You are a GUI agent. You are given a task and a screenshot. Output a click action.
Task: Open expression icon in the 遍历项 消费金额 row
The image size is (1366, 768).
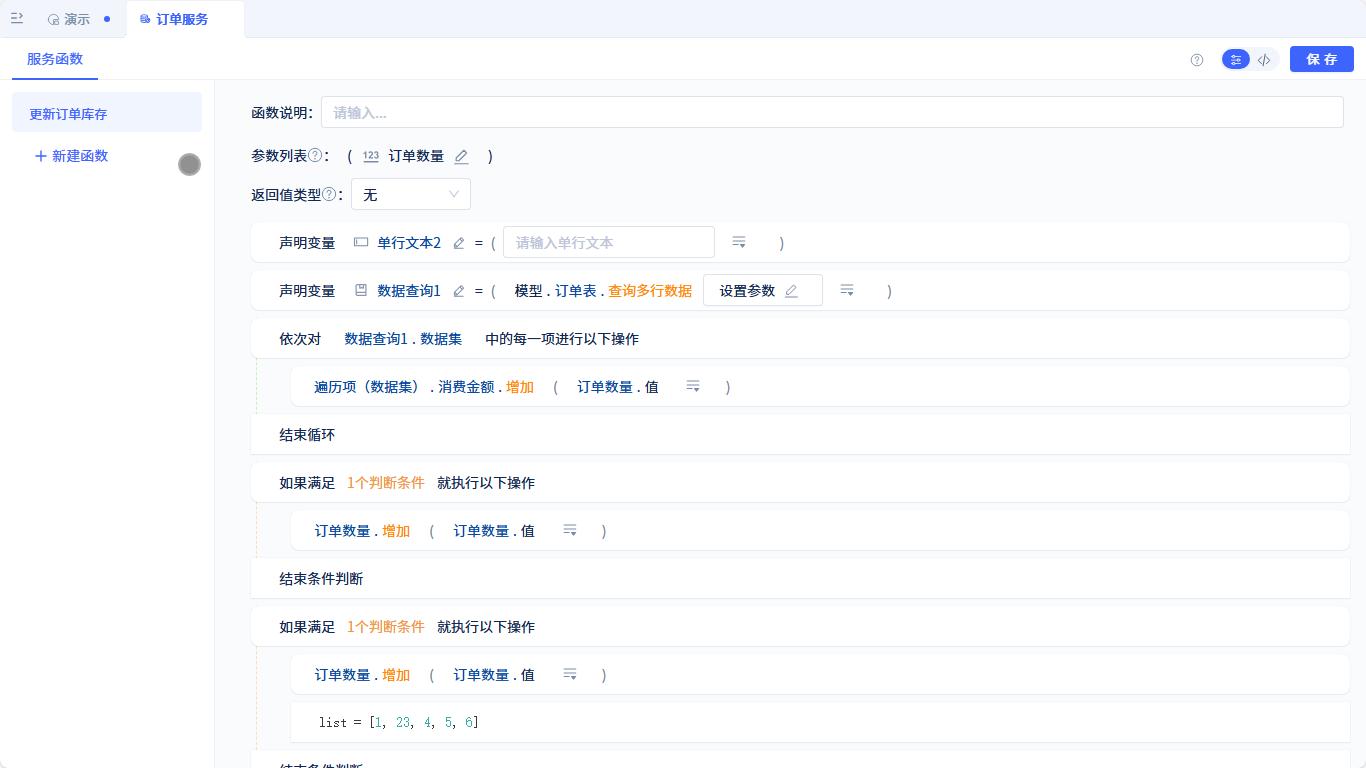(693, 386)
